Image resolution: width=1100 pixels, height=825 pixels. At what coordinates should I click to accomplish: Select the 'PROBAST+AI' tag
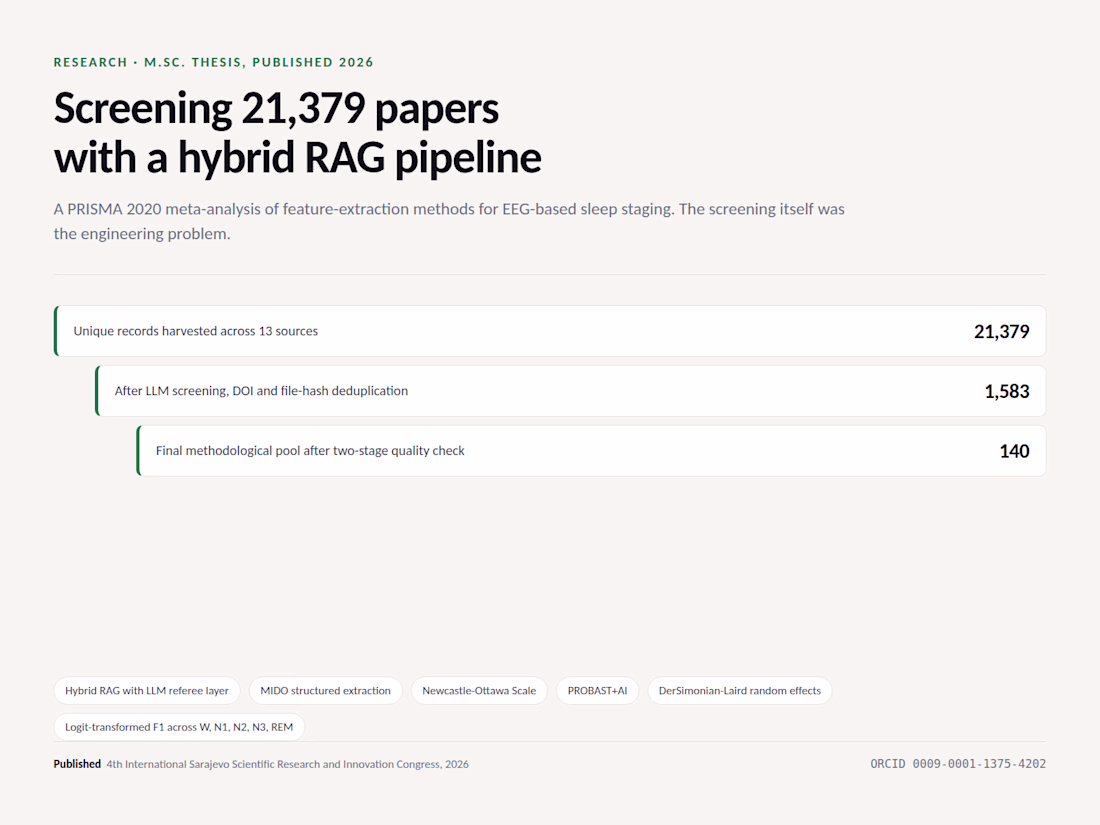(598, 690)
